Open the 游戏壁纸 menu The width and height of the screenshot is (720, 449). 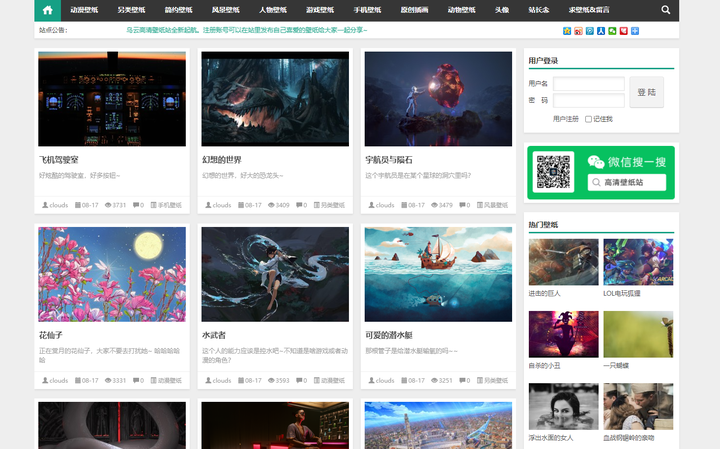320,10
